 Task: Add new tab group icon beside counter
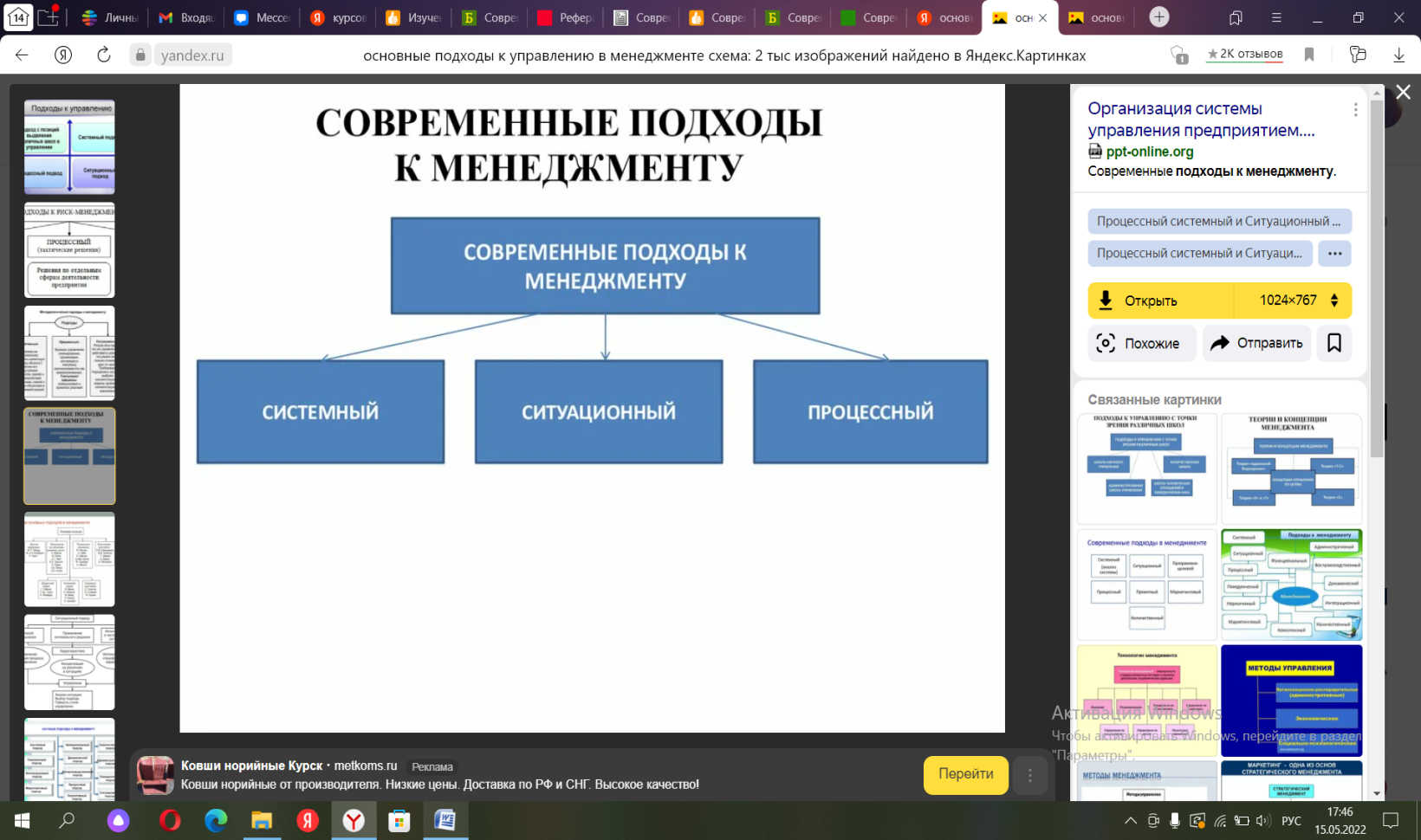coord(49,16)
